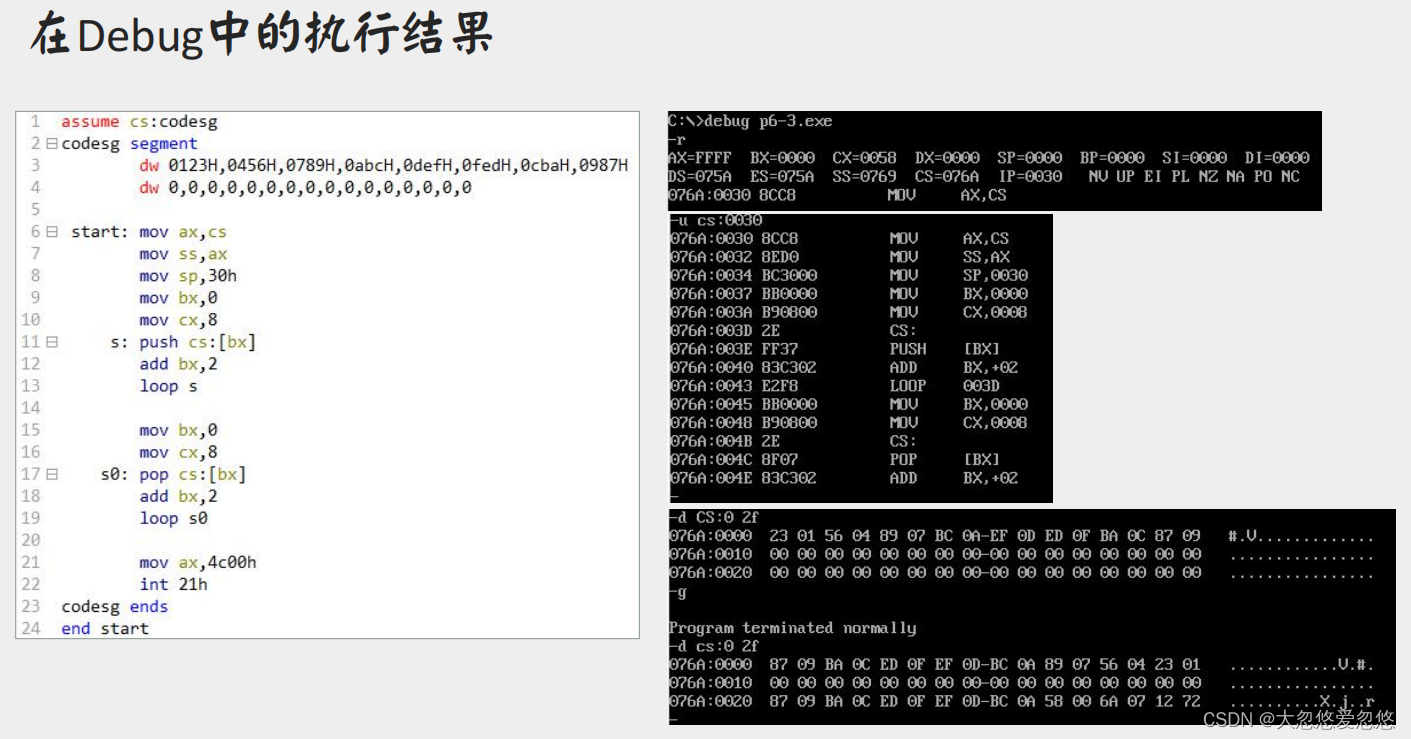The width and height of the screenshot is (1411, 739).
Task: Click dump row 076A:0000 starting 23 01 56
Action: click(x=1022, y=536)
